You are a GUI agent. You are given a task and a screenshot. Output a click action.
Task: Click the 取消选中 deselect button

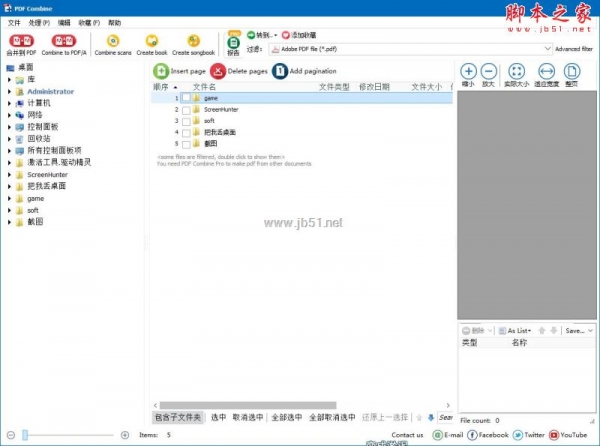click(248, 417)
